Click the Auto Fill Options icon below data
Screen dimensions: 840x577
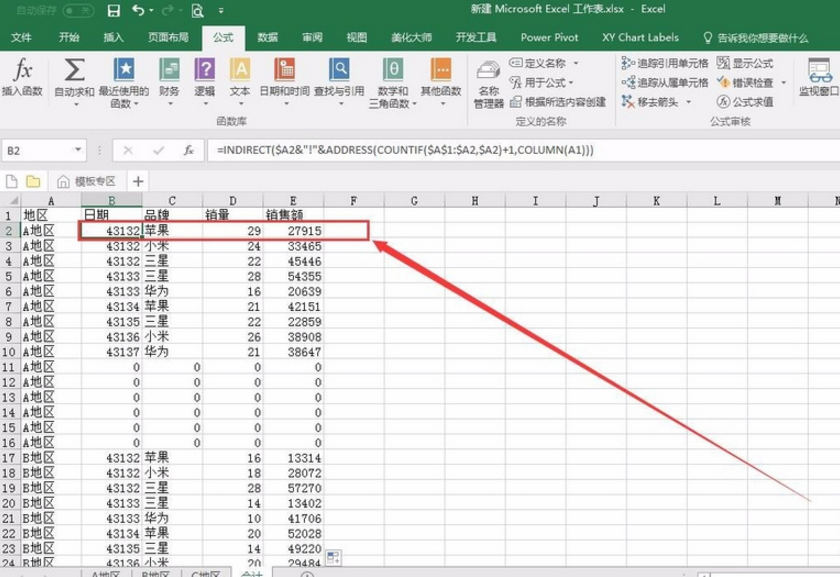[x=333, y=557]
